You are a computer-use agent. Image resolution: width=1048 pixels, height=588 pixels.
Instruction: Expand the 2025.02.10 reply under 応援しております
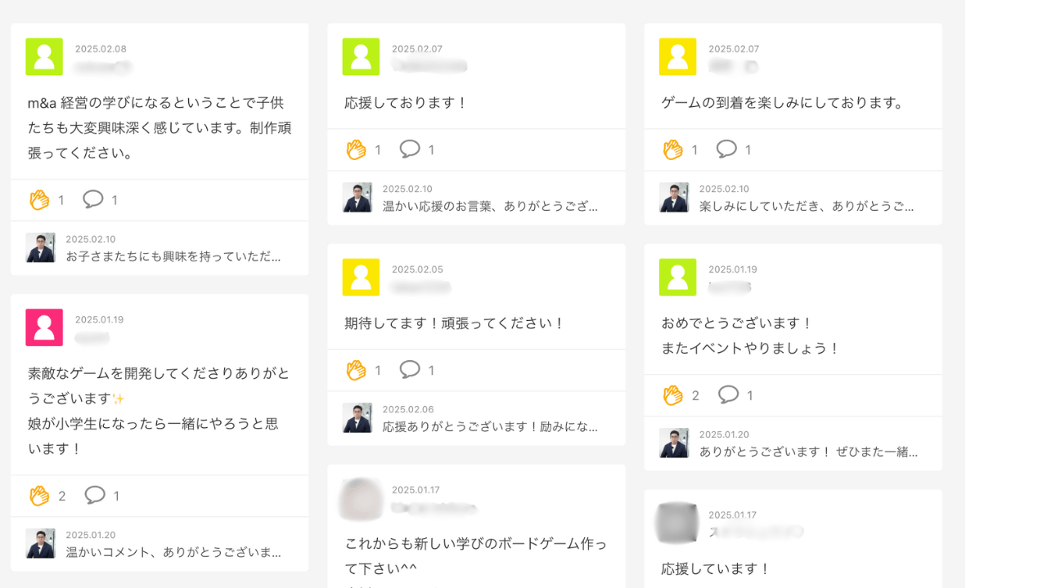pos(490,205)
